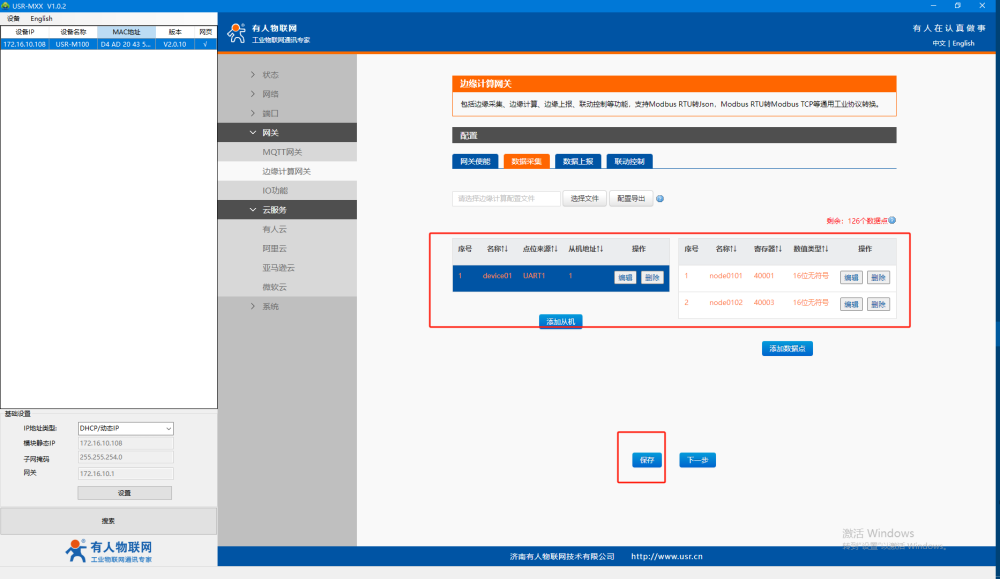Viewport: 1000px width, 579px height.
Task: Collapse the 云服务 sidebar section
Action: pyautogui.click(x=274, y=210)
